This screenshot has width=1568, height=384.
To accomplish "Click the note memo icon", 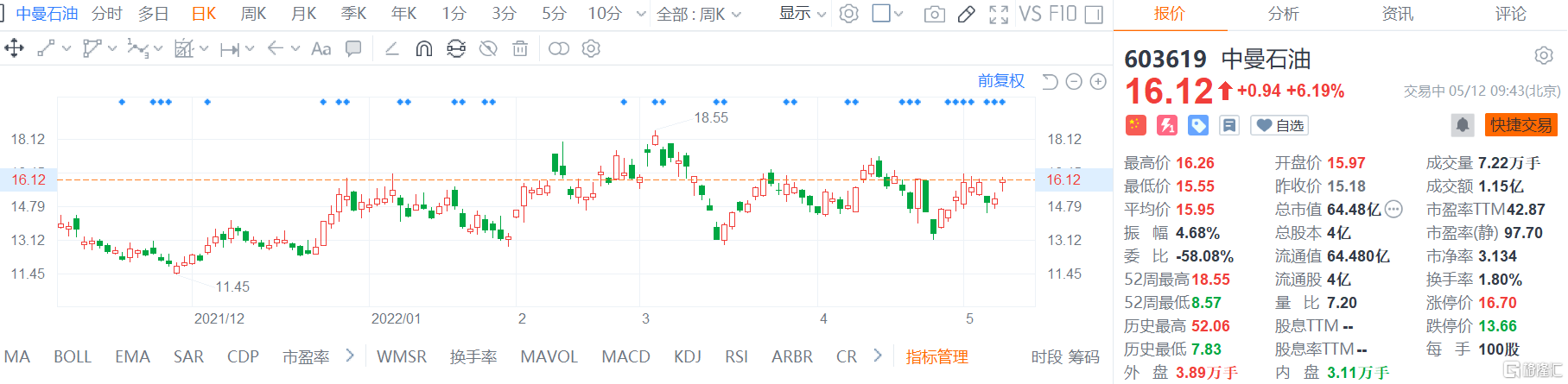I will click(1229, 126).
